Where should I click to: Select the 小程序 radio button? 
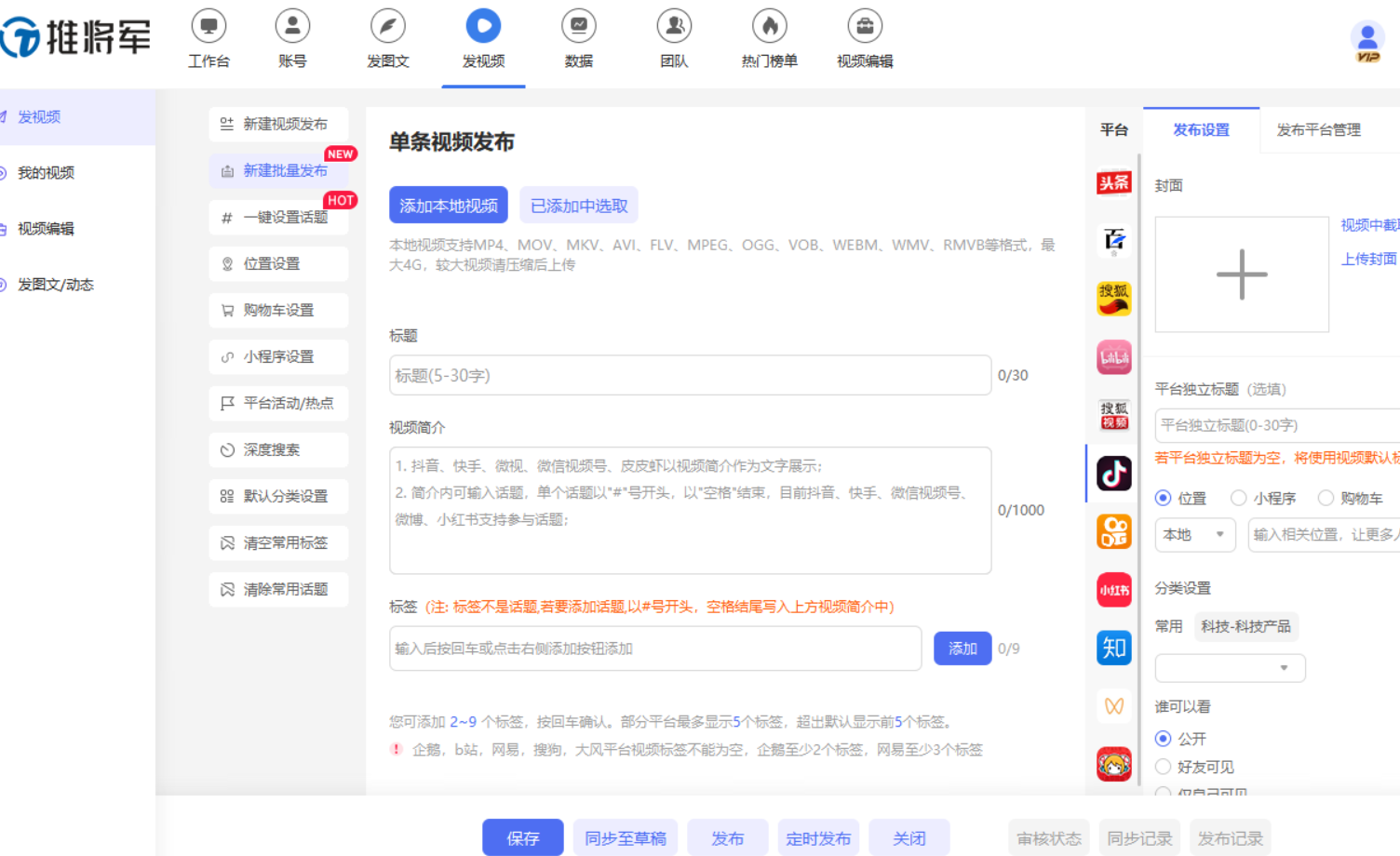click(1238, 498)
